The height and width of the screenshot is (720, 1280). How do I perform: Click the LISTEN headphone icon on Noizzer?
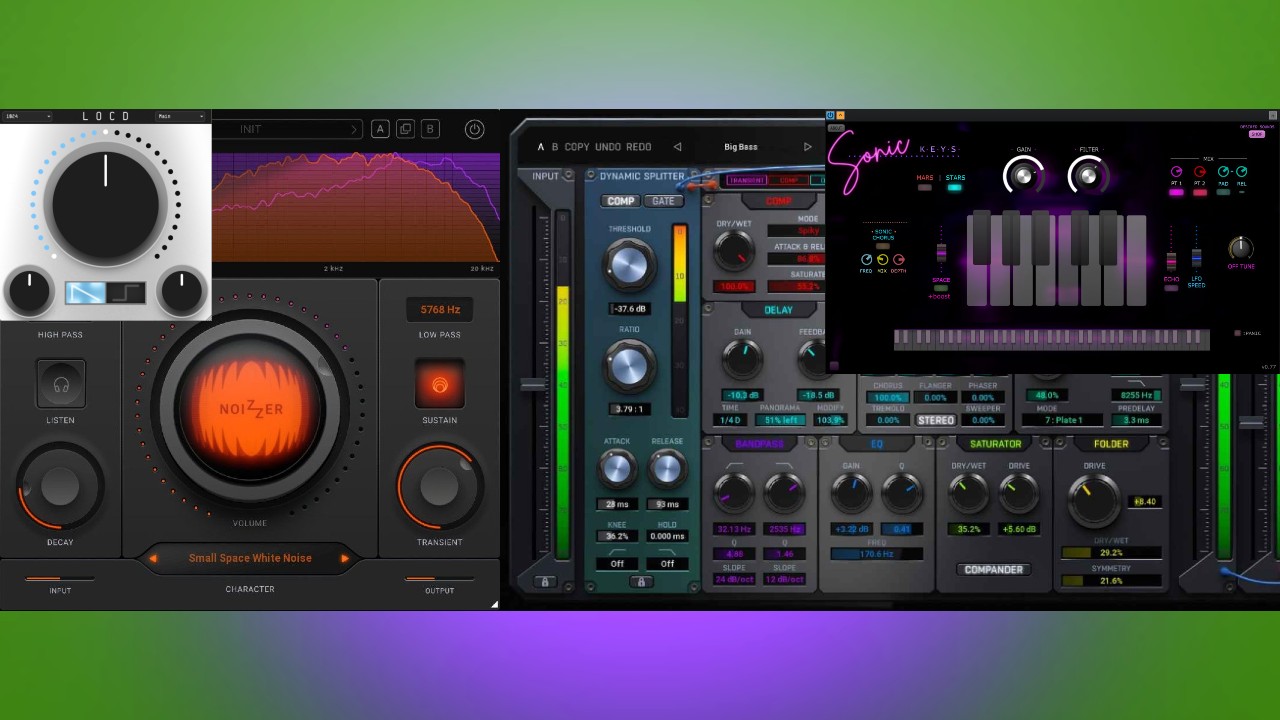point(60,382)
